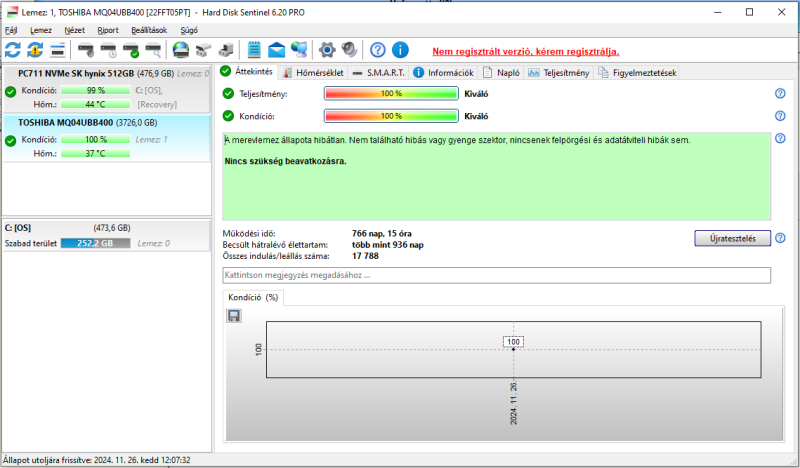Click the disk with green checkmark toolbar icon

point(131,50)
